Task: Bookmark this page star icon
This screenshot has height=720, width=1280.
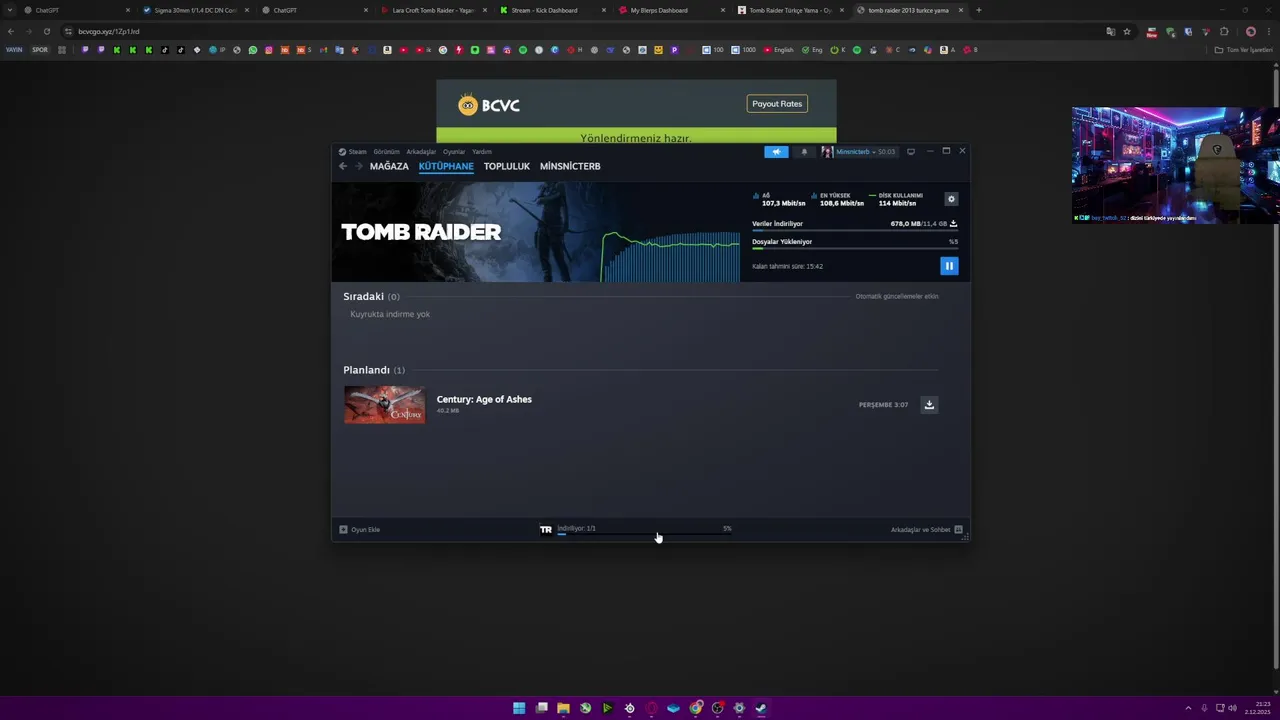Action: (x=1127, y=31)
